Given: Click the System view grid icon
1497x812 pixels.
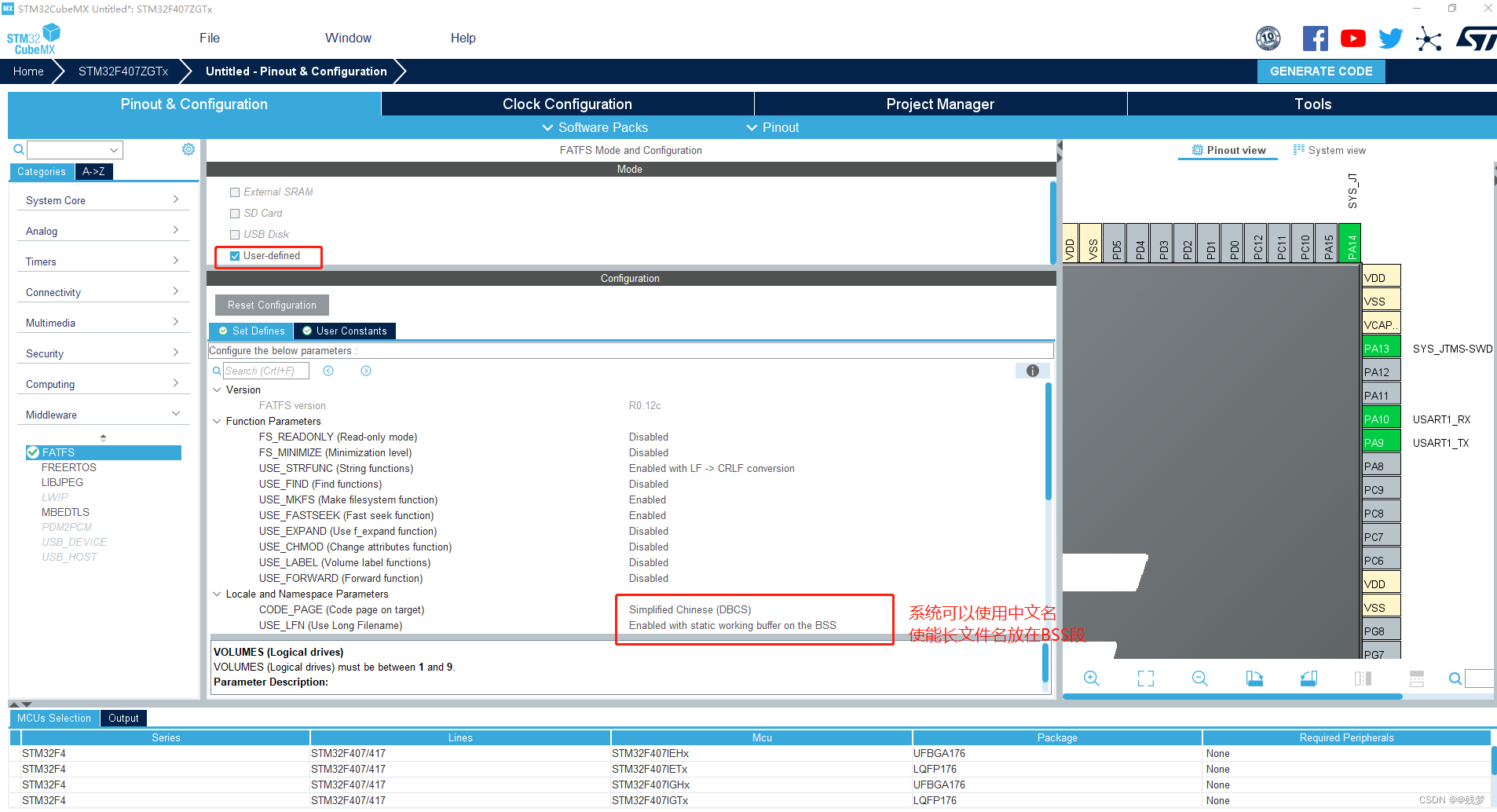Looking at the screenshot, I should click(1299, 150).
